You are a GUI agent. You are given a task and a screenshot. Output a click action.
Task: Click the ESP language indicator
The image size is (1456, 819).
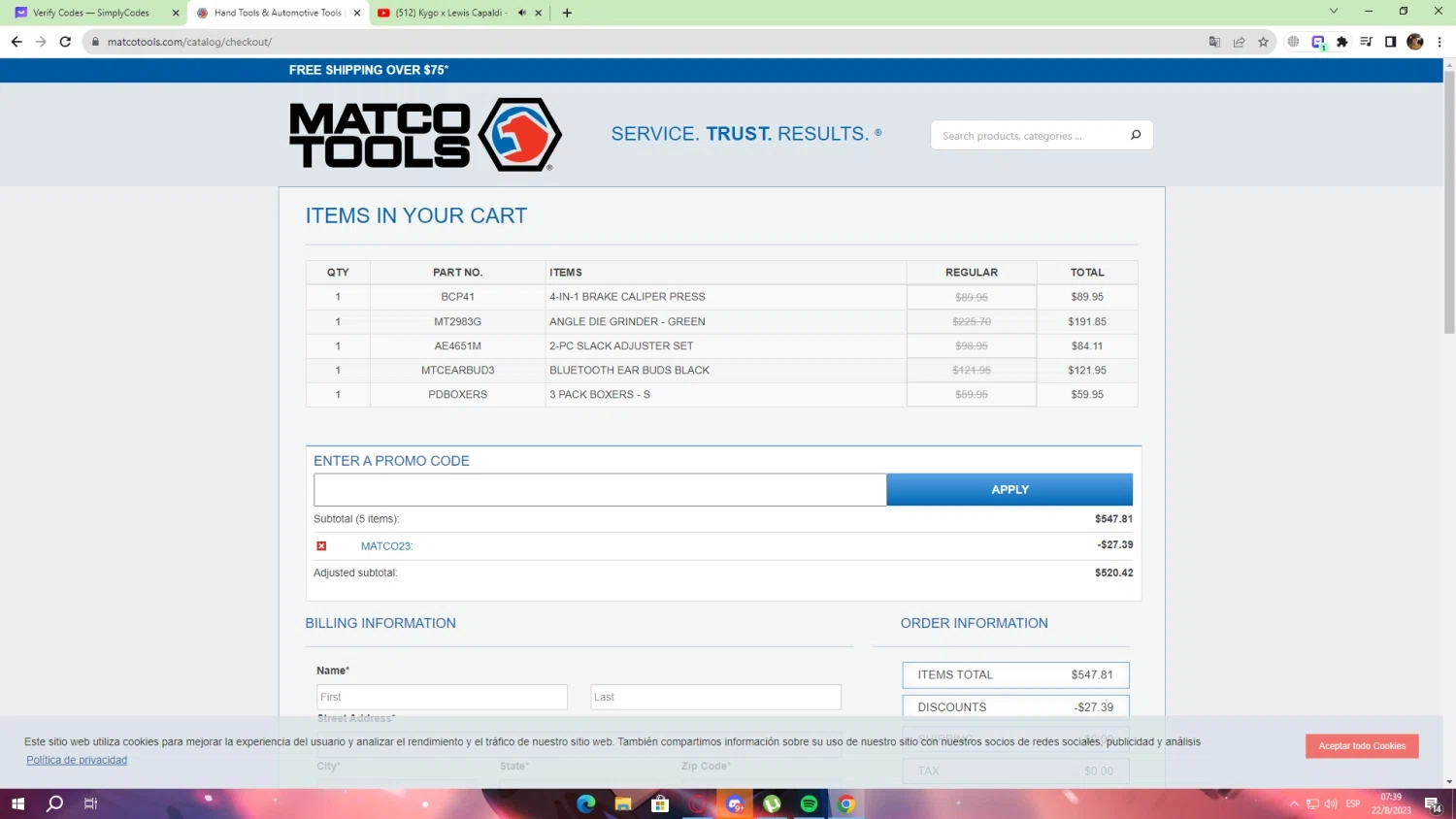click(1353, 803)
